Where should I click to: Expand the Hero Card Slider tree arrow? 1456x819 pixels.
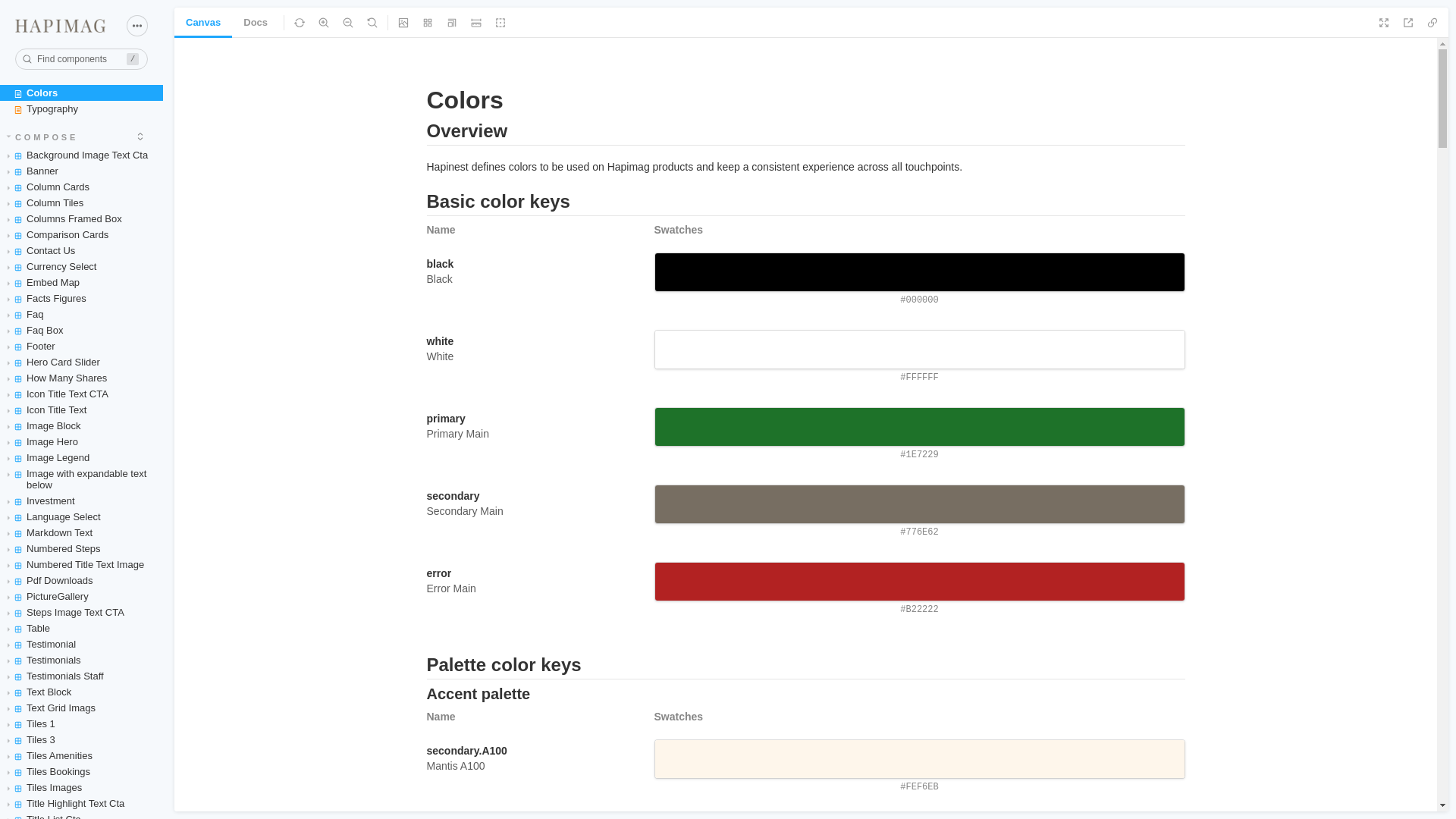click(x=8, y=362)
